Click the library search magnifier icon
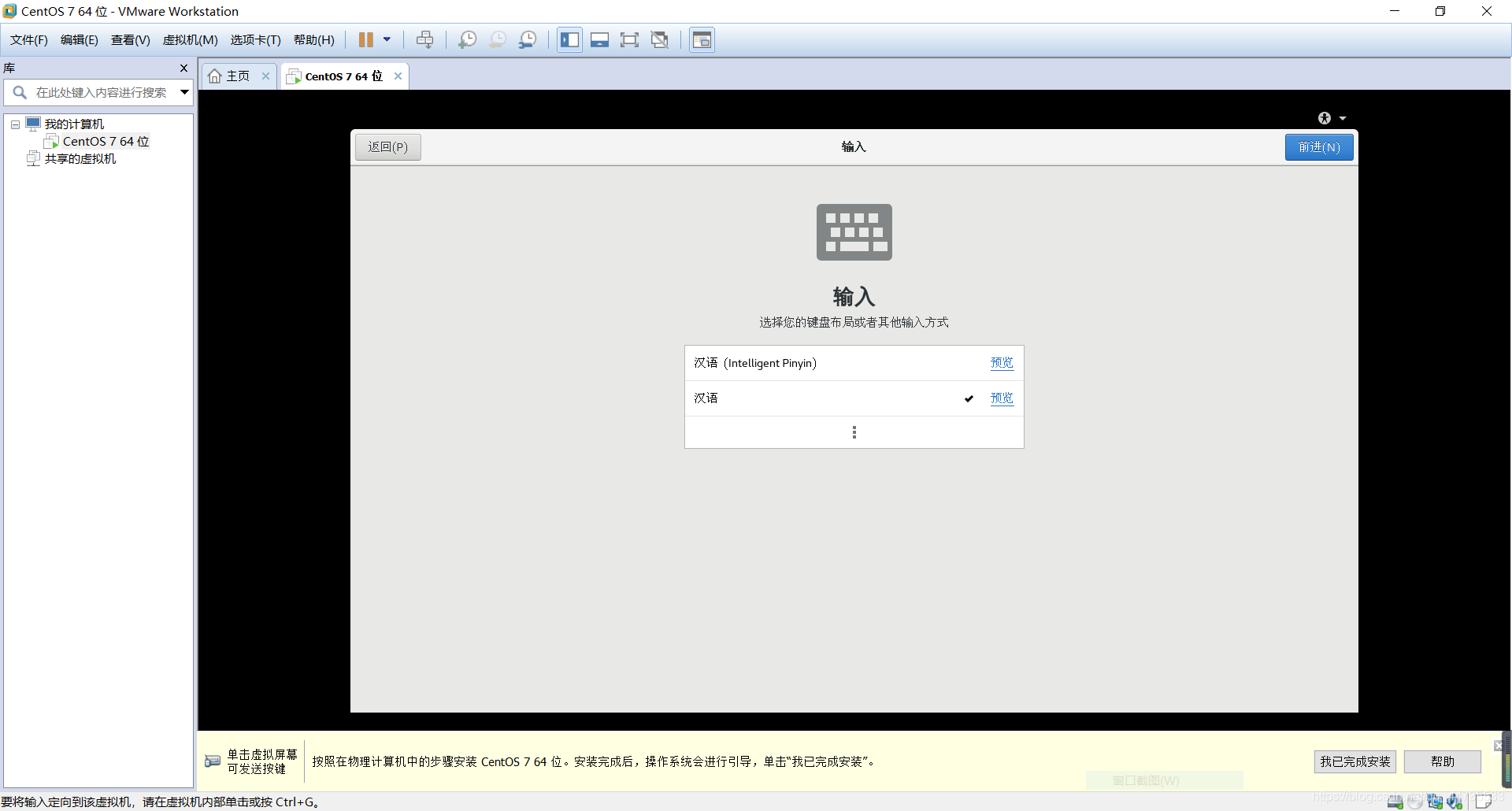 (x=20, y=92)
